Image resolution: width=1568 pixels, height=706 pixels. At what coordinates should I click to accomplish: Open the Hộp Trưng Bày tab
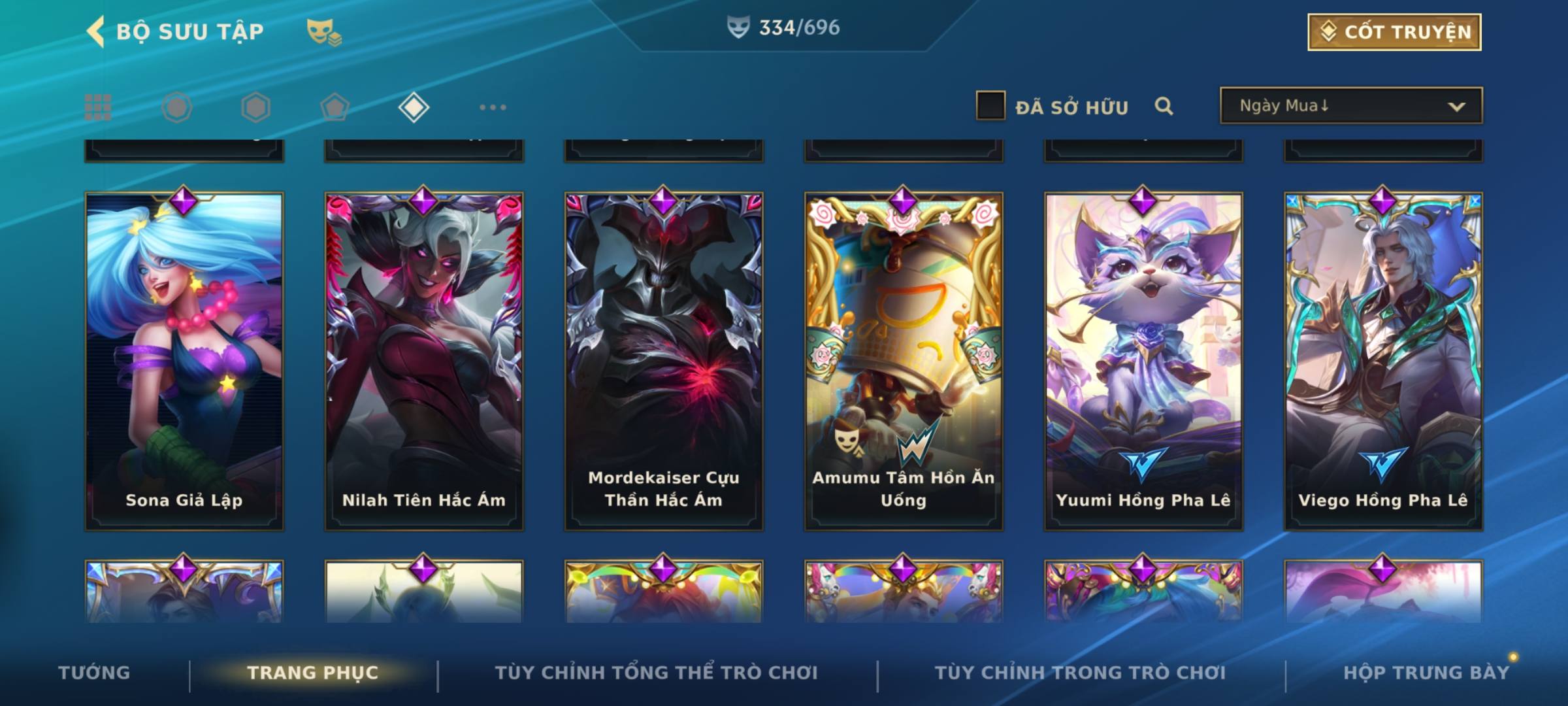click(x=1426, y=673)
